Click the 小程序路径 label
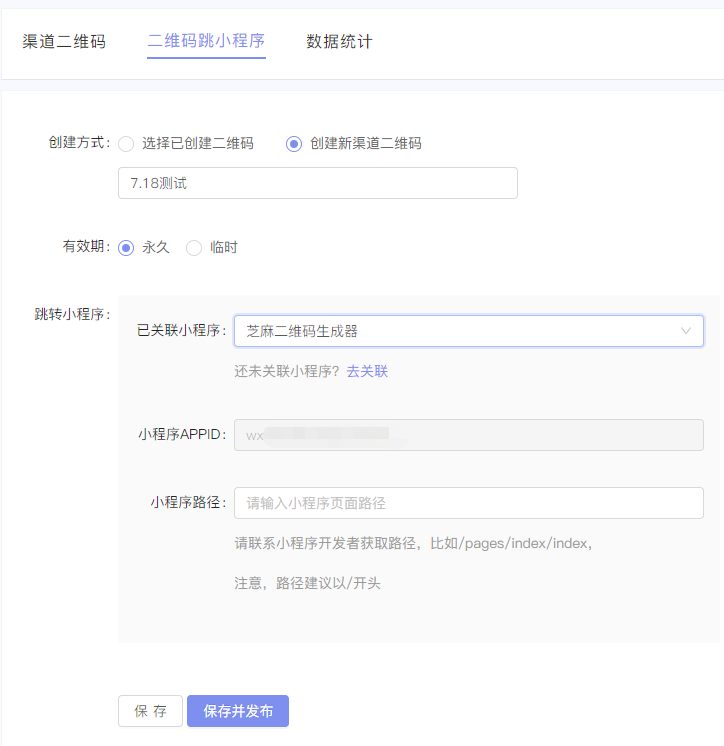Screen dimensions: 724x746 pyautogui.click(x=189, y=502)
